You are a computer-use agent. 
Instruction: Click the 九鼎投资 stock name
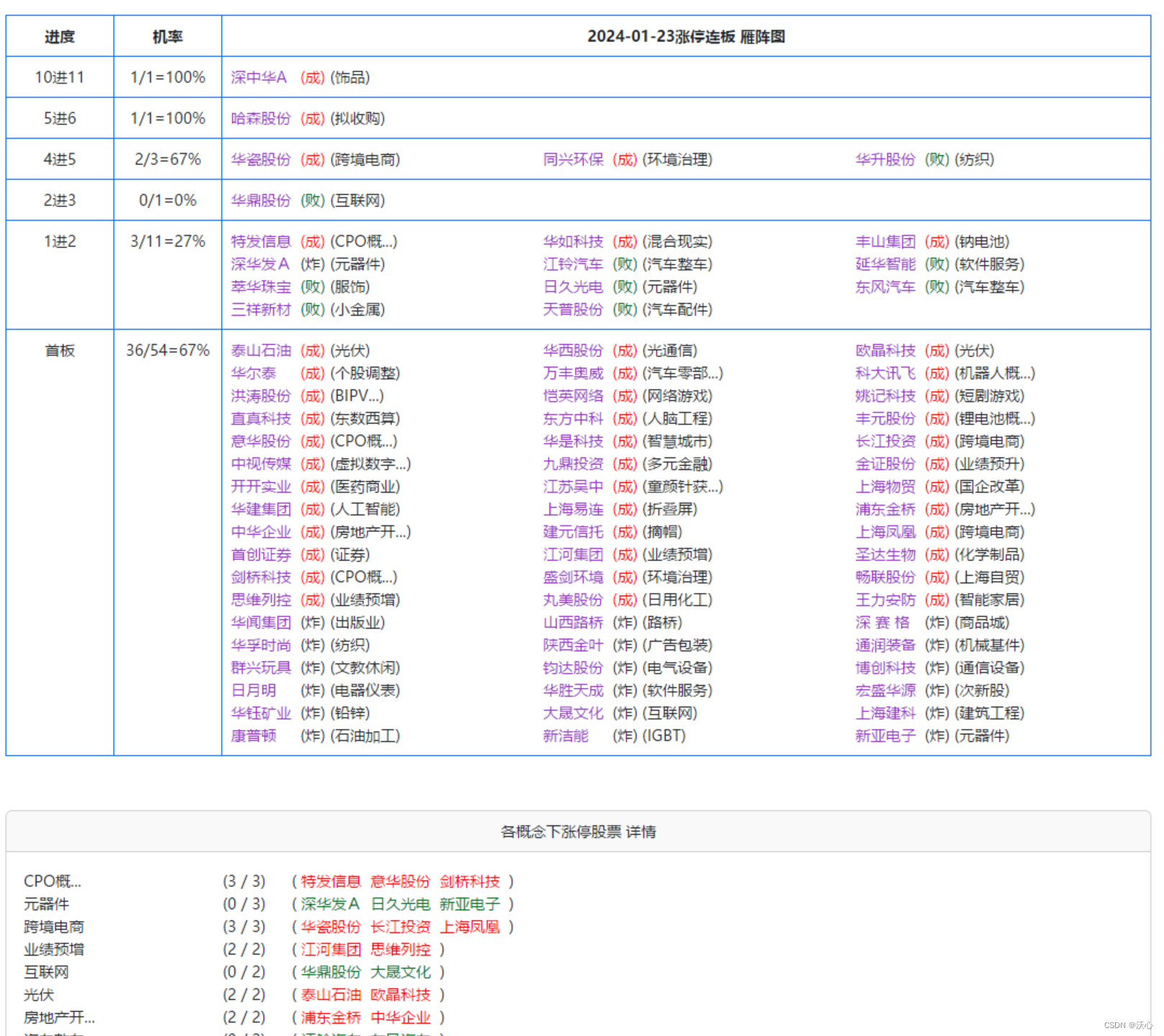[x=573, y=464]
